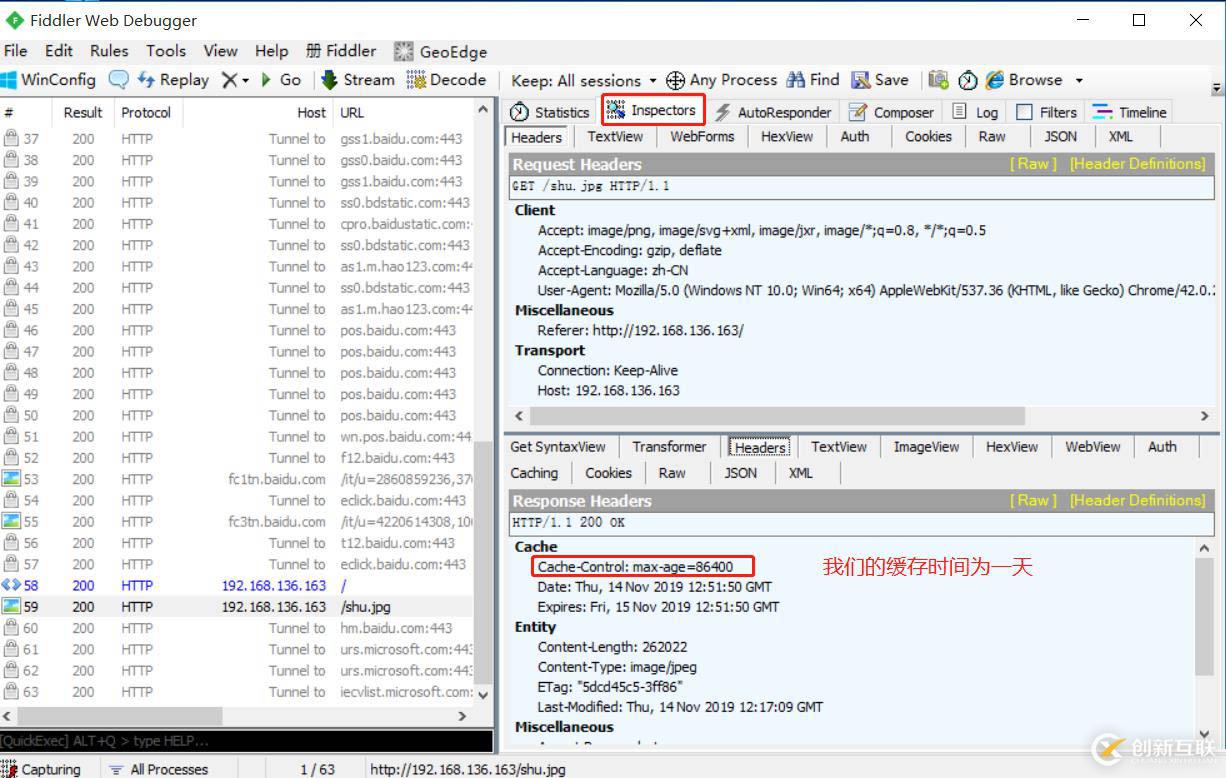Click the comment bubble icon in toolbar
The height and width of the screenshot is (778, 1226).
(119, 80)
